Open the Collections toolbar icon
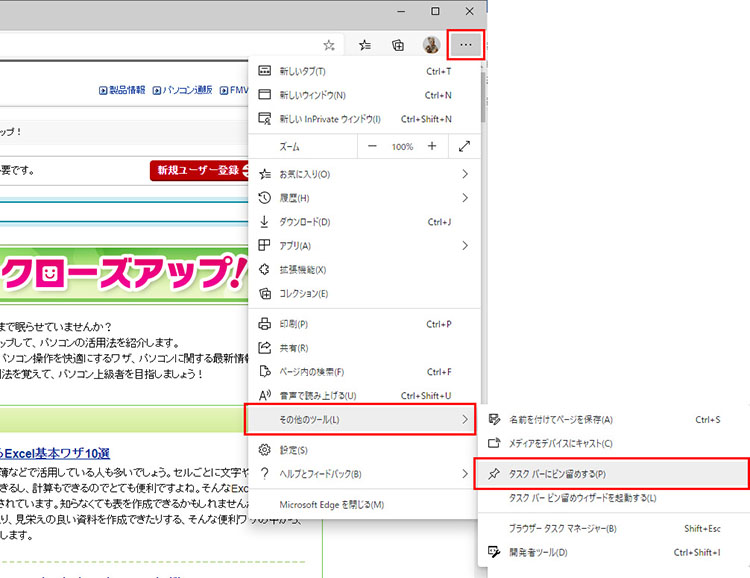This screenshot has width=750, height=578. click(x=398, y=45)
